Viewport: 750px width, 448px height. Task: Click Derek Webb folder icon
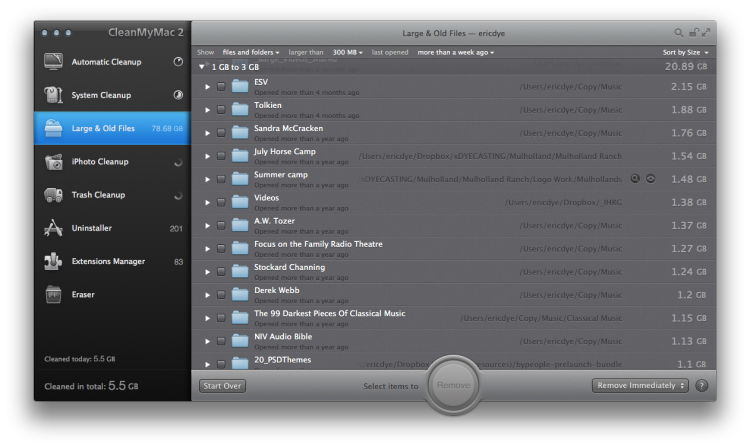click(240, 295)
